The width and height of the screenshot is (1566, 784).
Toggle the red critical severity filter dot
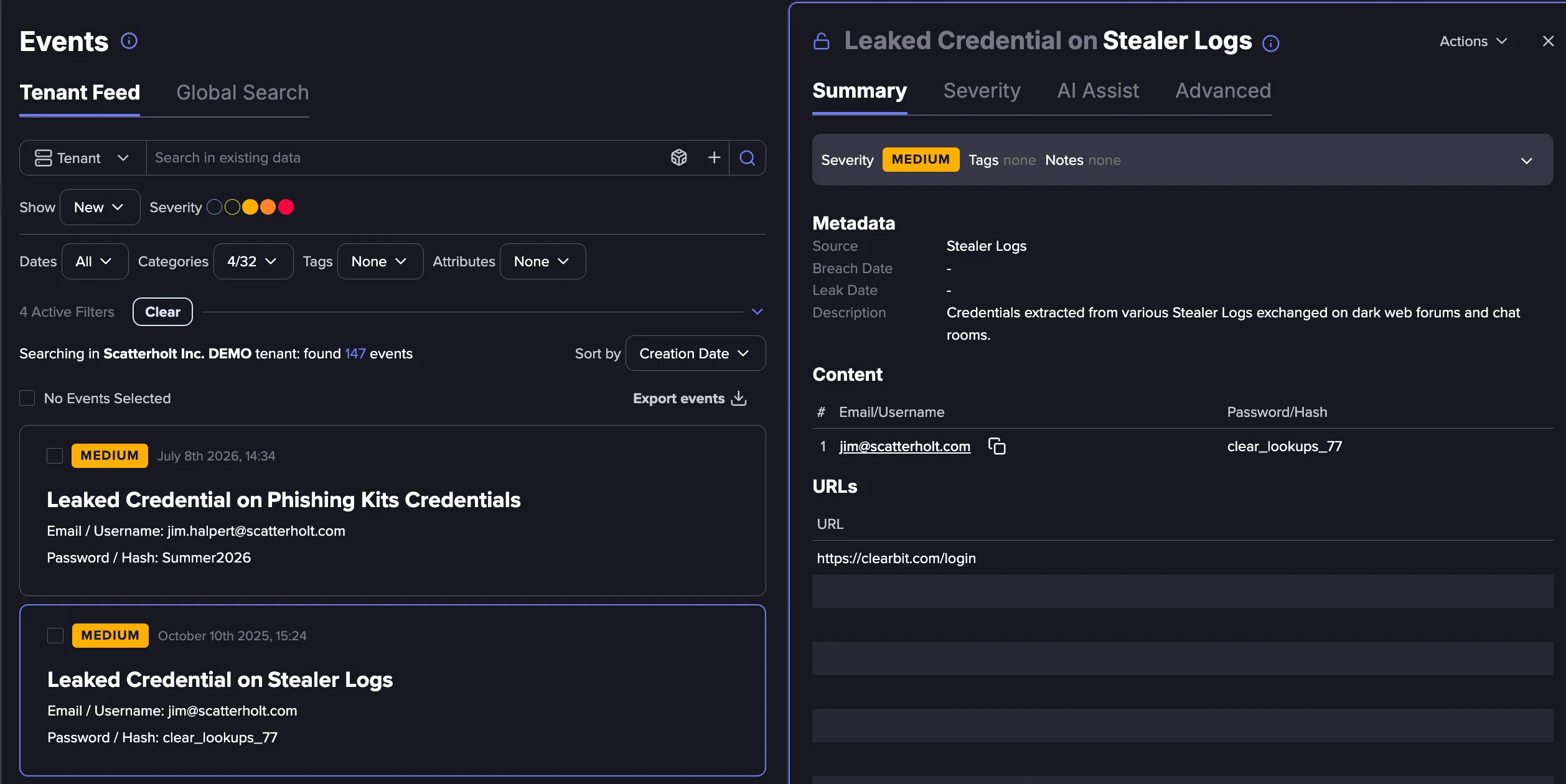[x=286, y=207]
